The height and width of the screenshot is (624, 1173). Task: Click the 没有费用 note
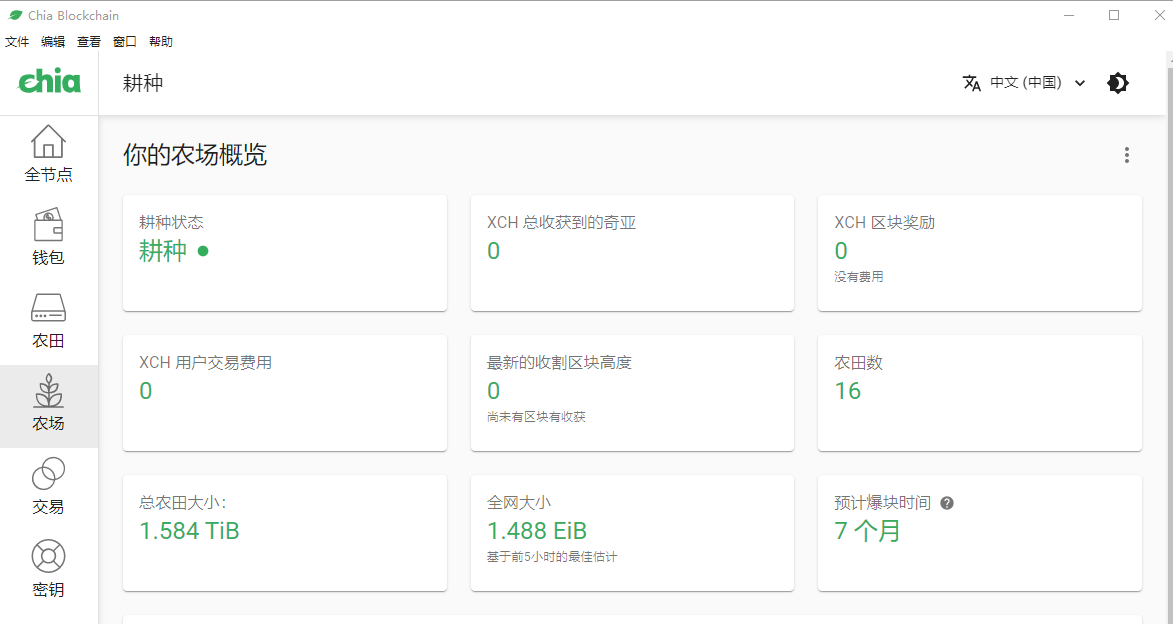[859, 277]
